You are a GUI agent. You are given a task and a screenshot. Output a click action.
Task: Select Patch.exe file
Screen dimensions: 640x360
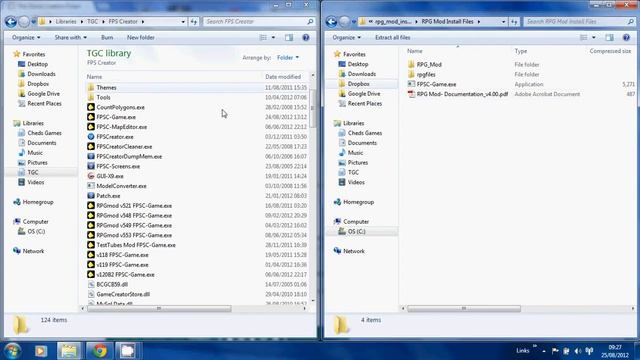[108, 196]
